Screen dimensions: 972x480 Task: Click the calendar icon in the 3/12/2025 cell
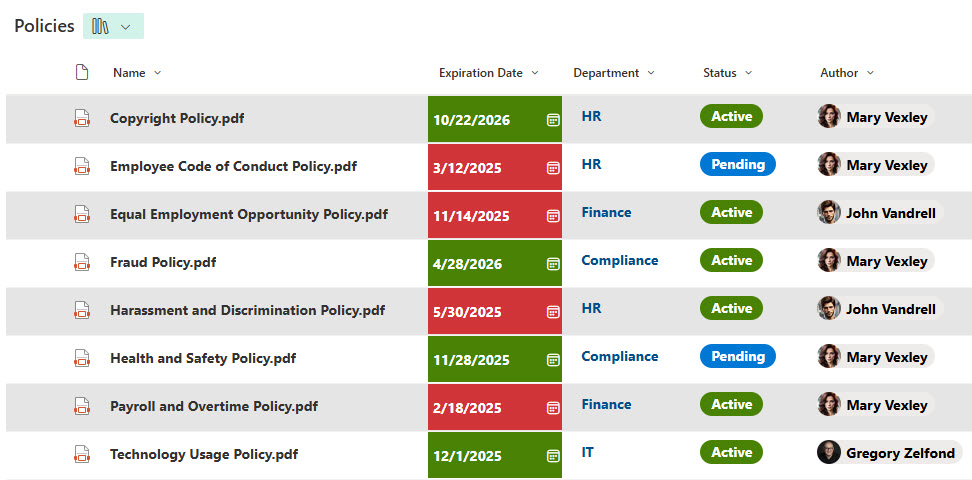point(552,168)
